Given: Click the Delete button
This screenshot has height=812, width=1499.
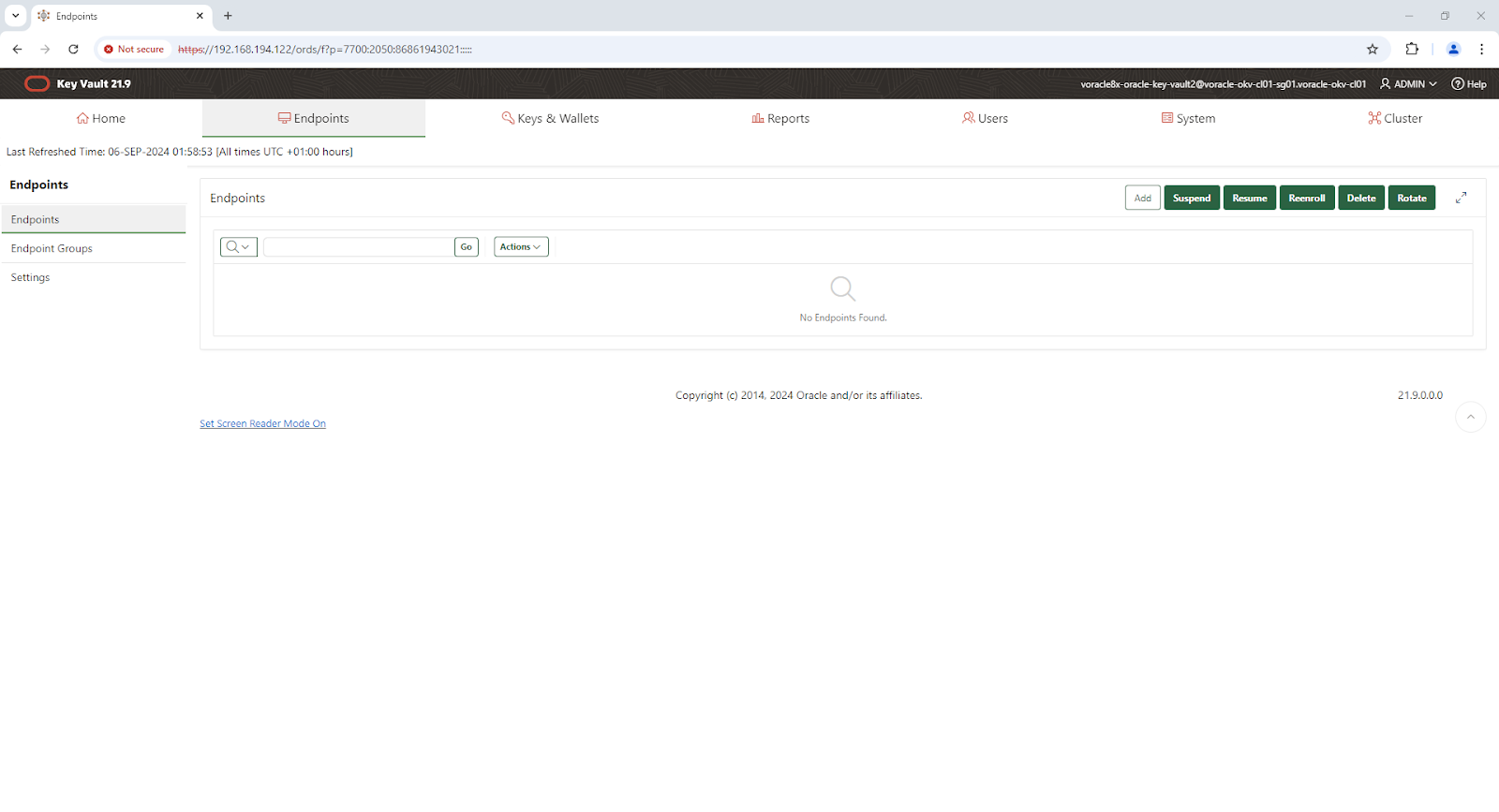Looking at the screenshot, I should coord(1361,198).
